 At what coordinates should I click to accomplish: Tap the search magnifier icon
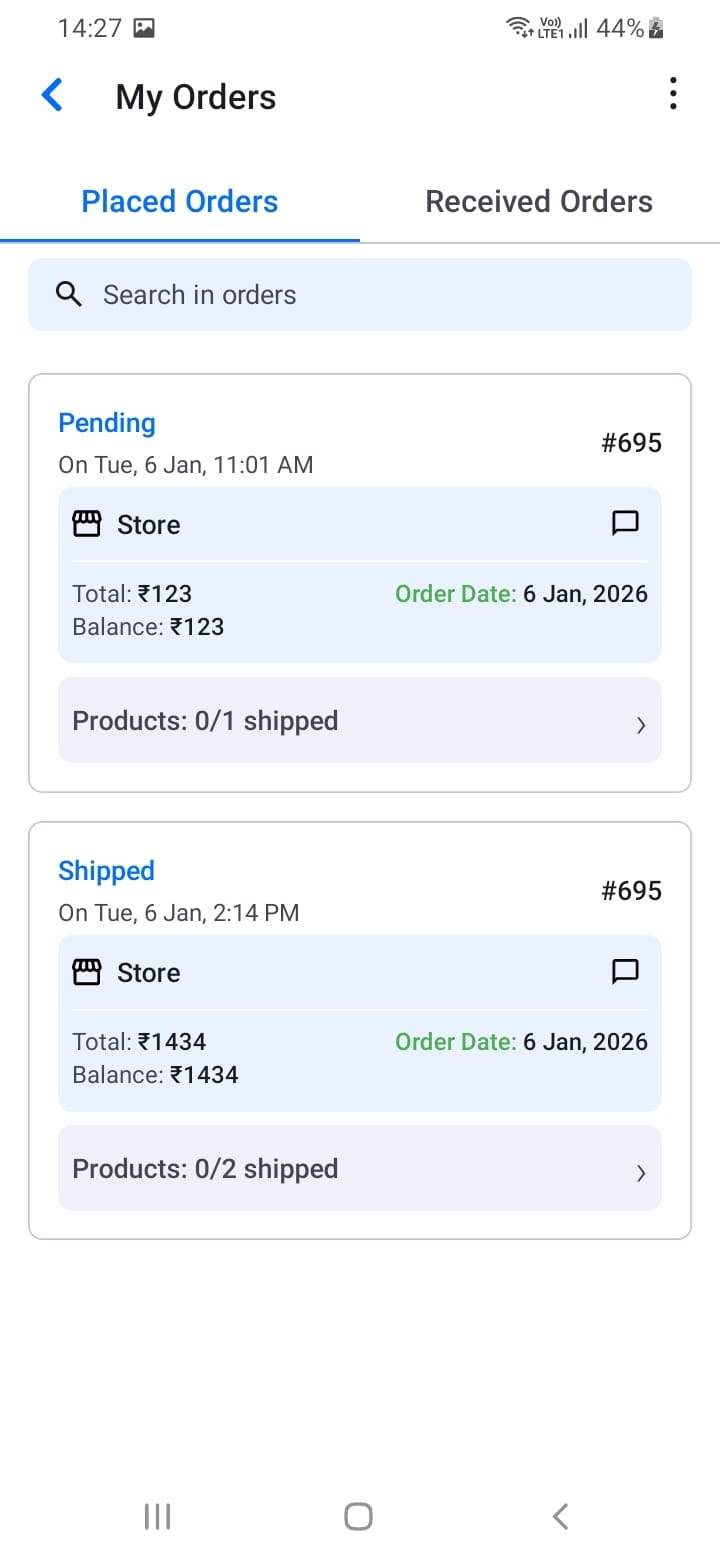69,294
